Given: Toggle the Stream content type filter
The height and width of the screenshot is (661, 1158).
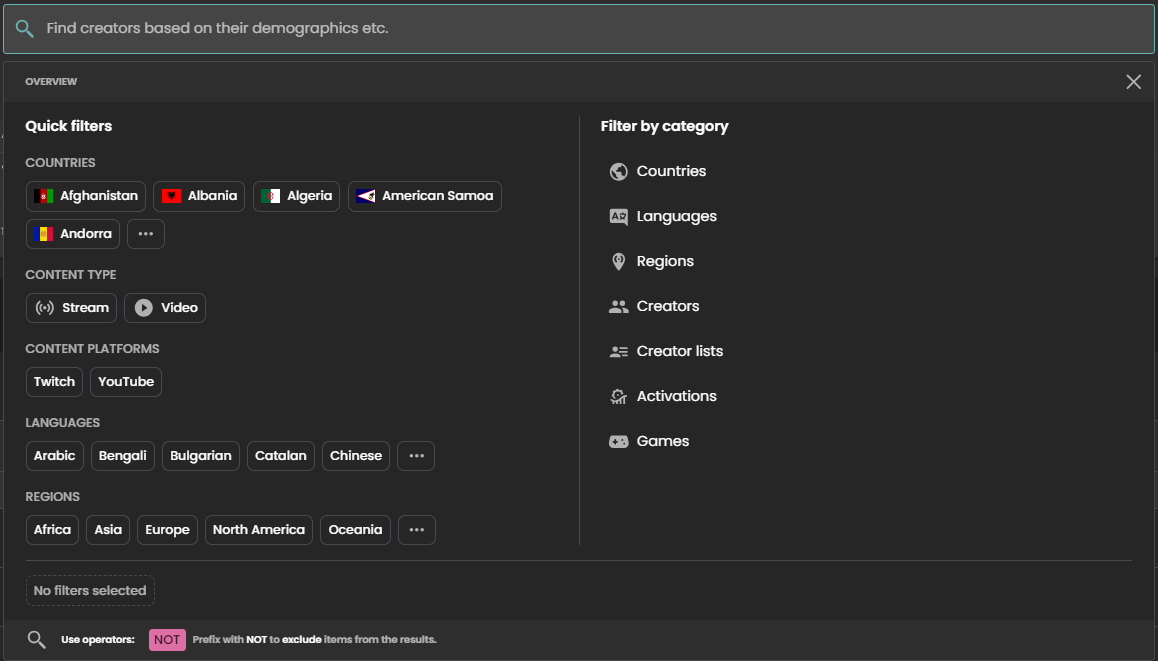Looking at the screenshot, I should click(72, 308).
